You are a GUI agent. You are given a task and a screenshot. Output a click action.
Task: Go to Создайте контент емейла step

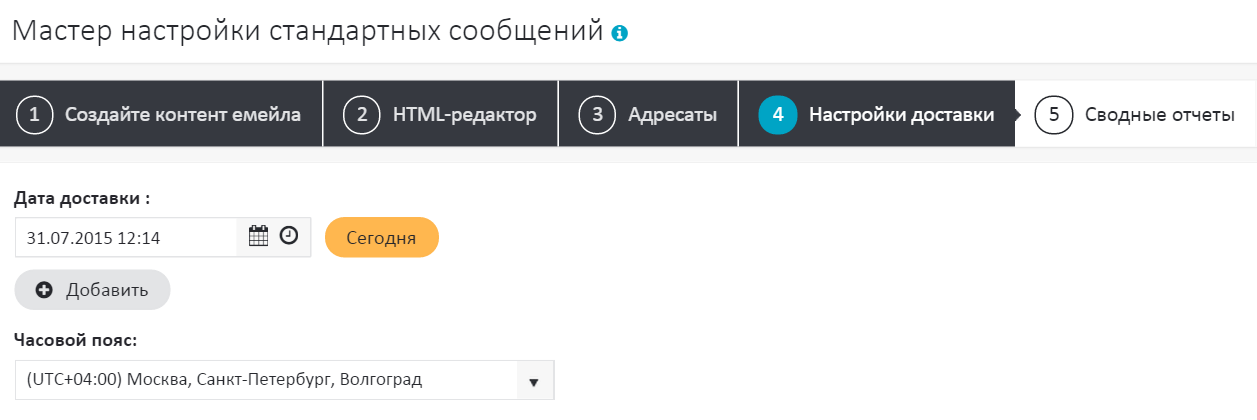pyautogui.click(x=183, y=114)
